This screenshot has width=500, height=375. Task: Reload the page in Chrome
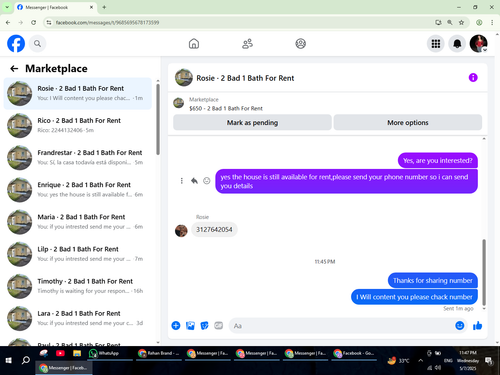pyautogui.click(x=33, y=22)
